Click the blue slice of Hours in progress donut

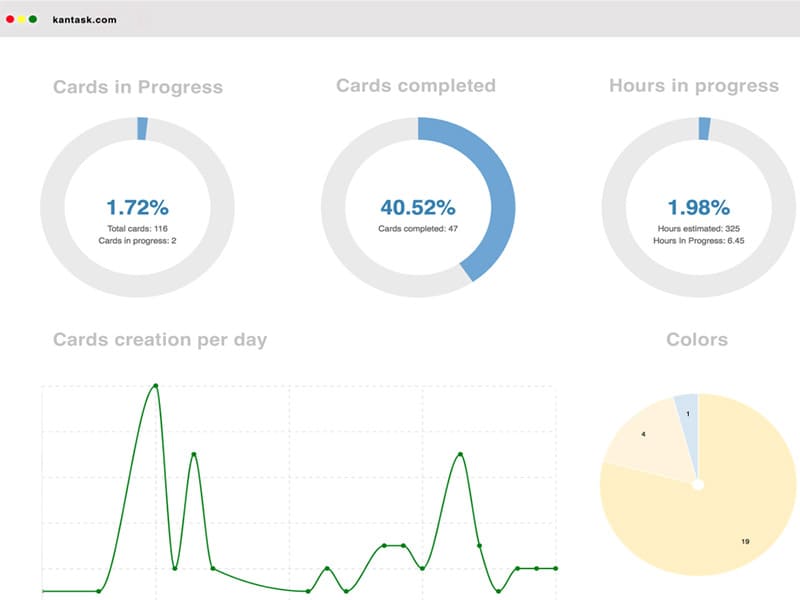coord(704,129)
